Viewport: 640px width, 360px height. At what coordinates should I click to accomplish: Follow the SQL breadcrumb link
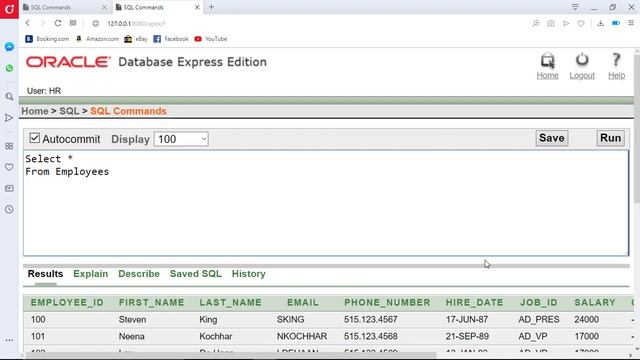click(x=69, y=111)
